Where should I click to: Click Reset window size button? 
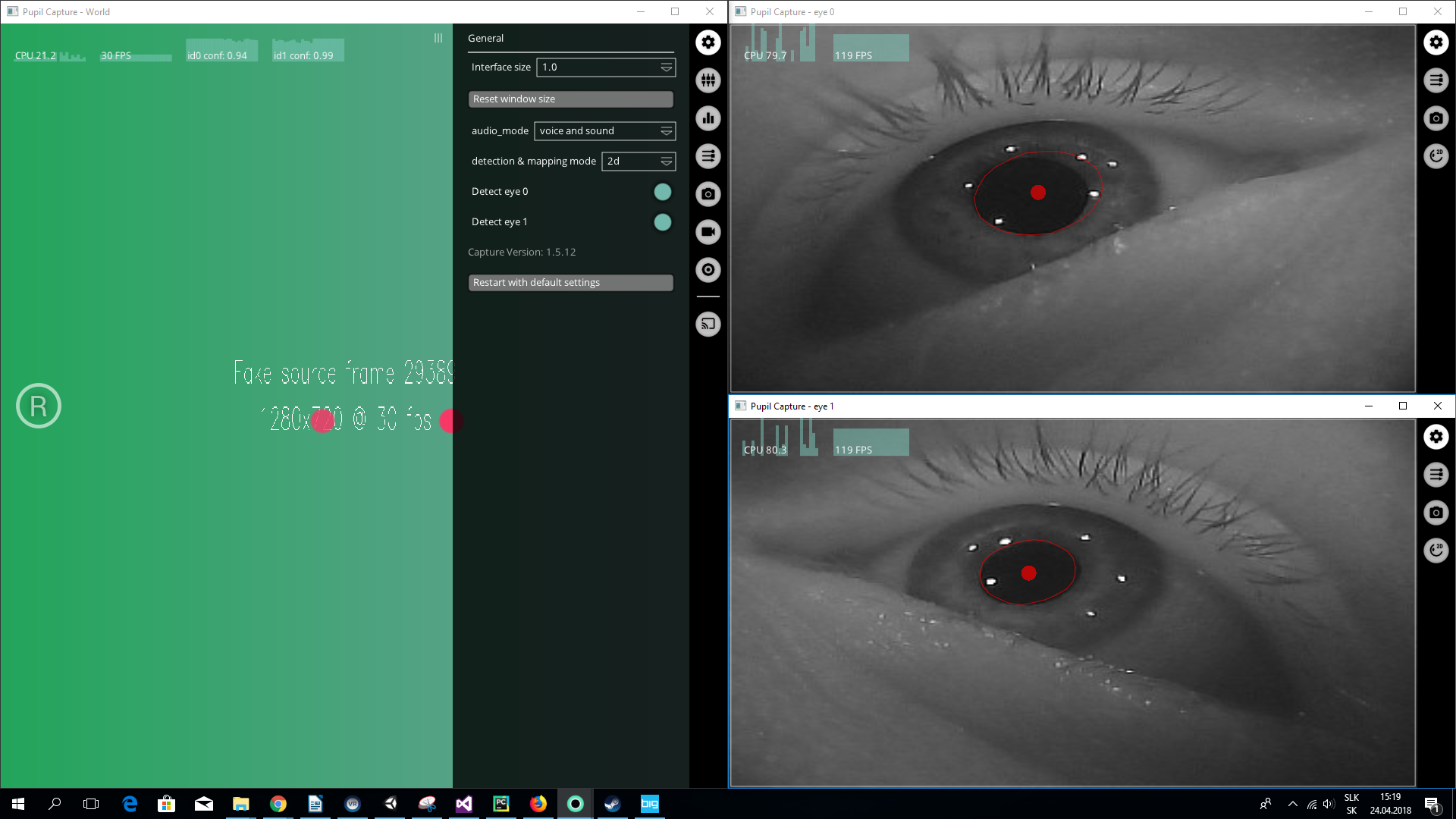[570, 99]
